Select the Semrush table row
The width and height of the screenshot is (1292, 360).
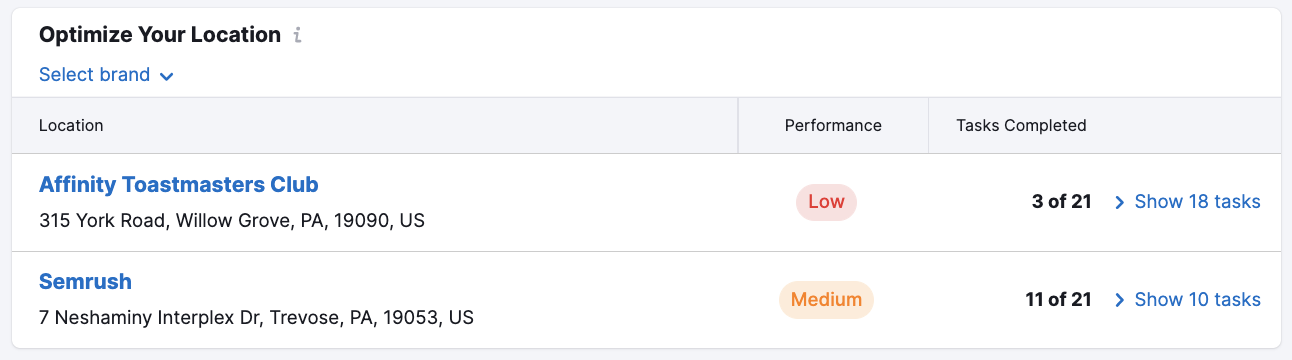[x=646, y=300]
